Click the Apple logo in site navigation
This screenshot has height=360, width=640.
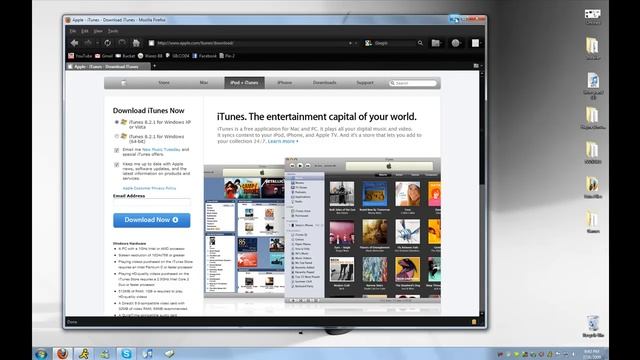click(124, 83)
